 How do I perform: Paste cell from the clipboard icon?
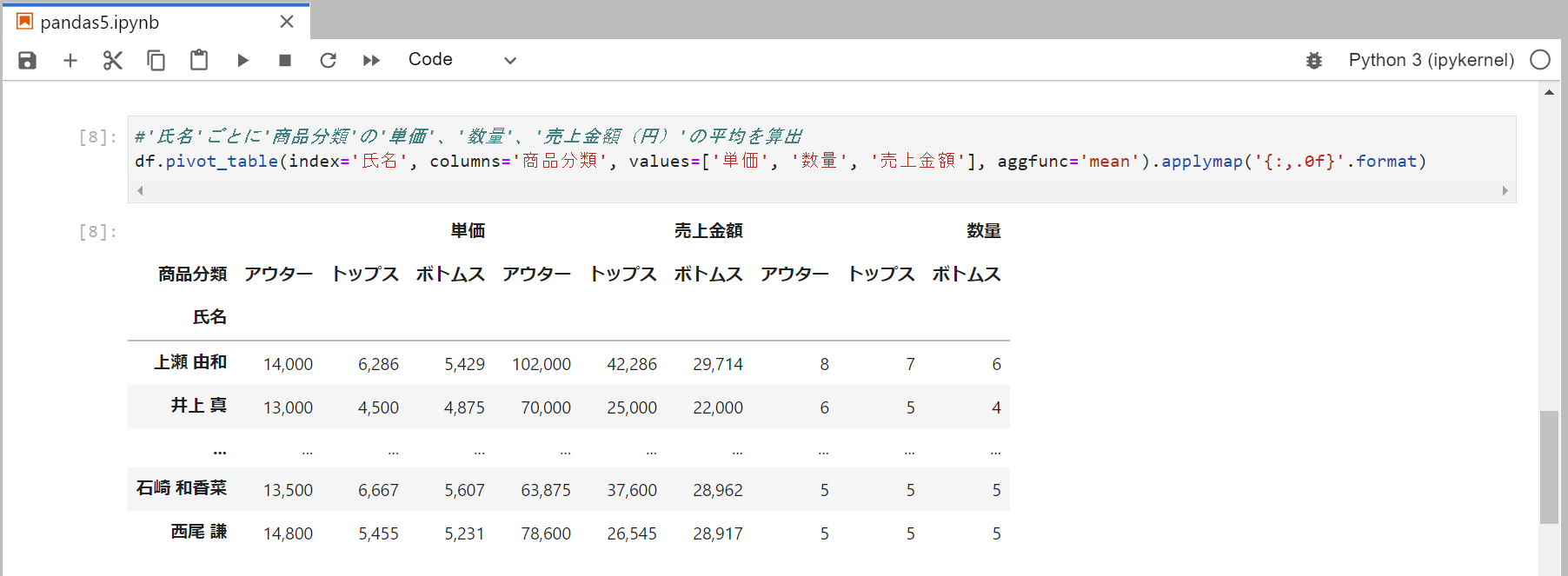199,60
